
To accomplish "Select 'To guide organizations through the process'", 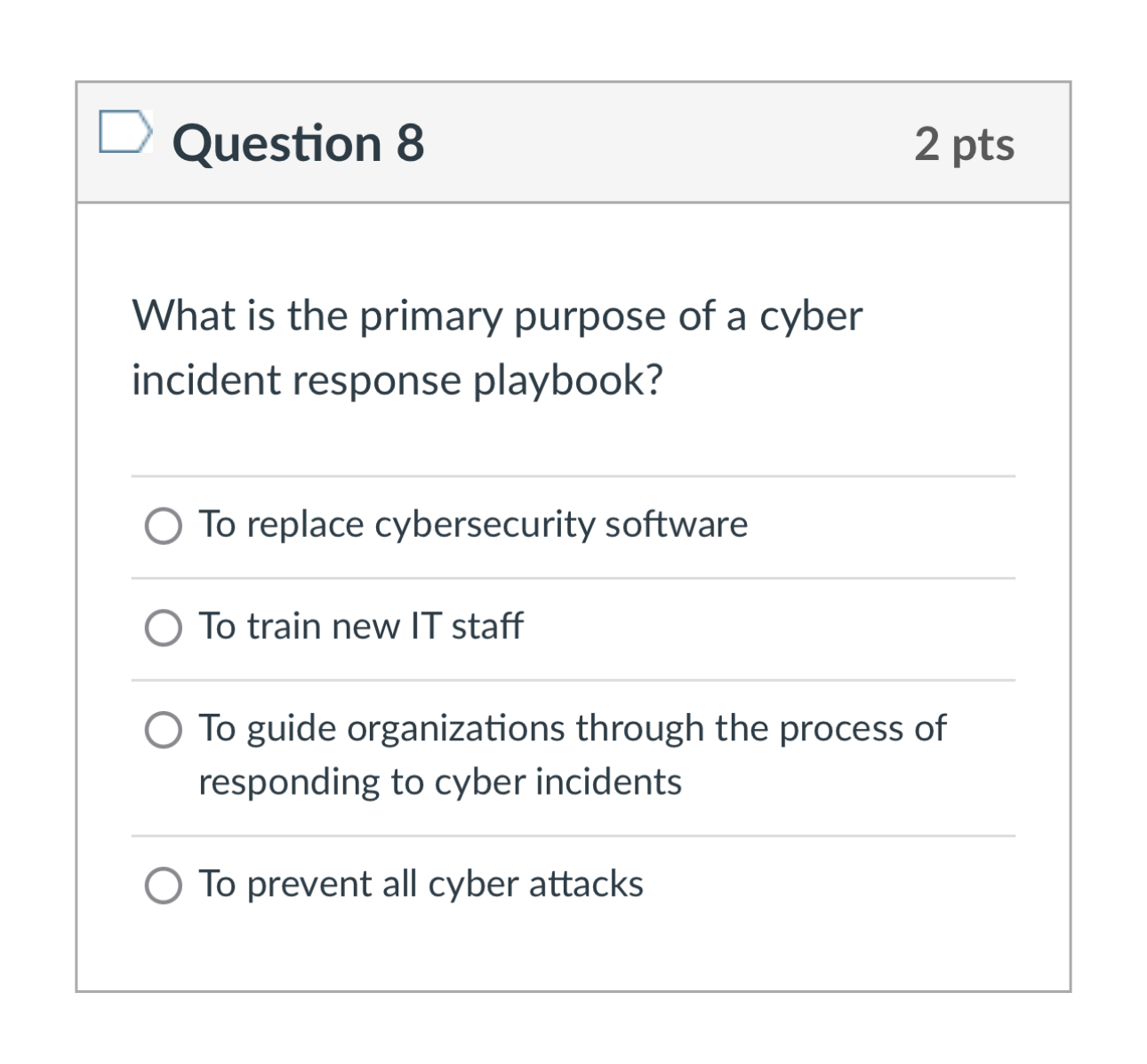I will coord(163,731).
